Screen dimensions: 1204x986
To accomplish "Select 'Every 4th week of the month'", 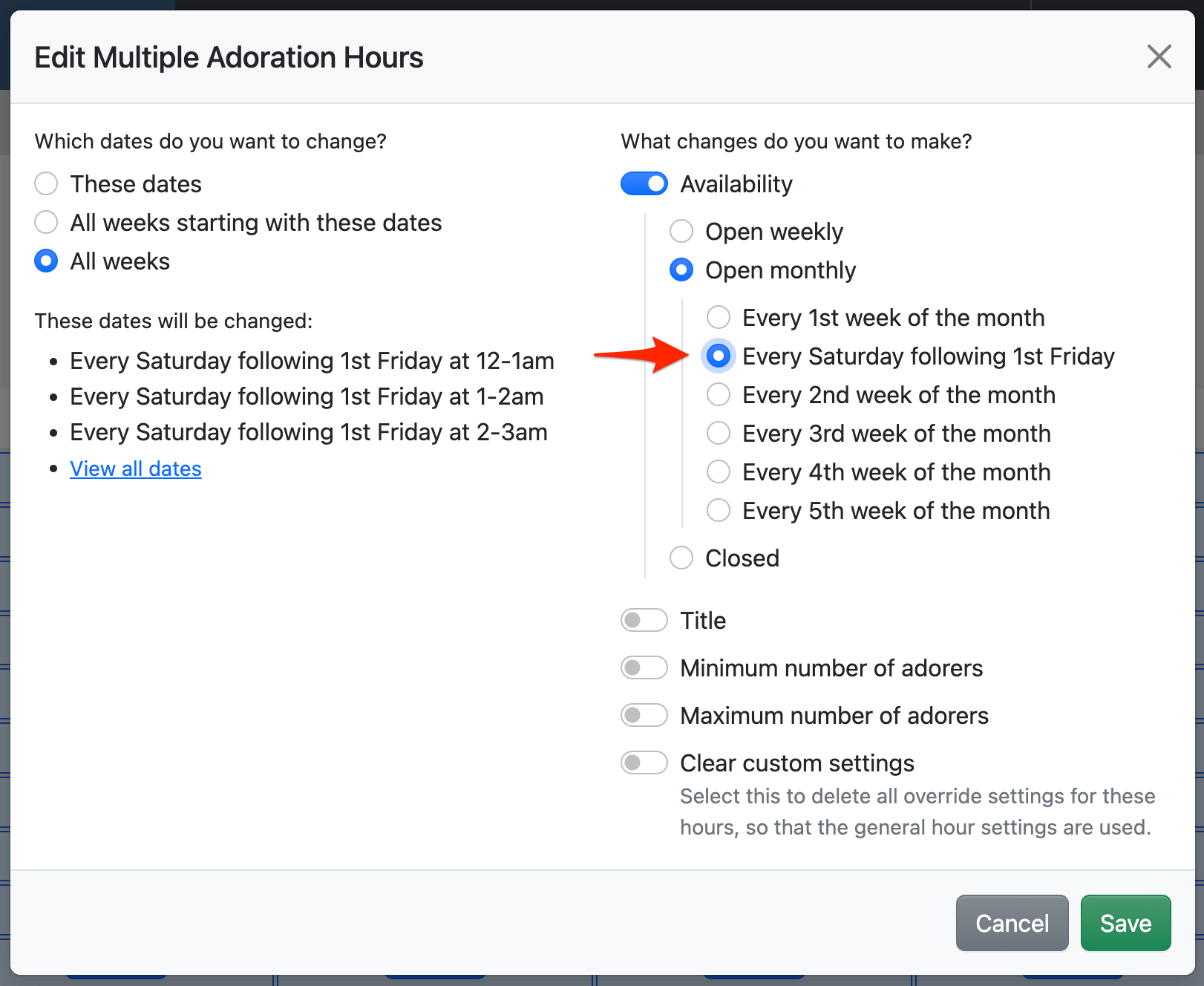I will tap(719, 472).
